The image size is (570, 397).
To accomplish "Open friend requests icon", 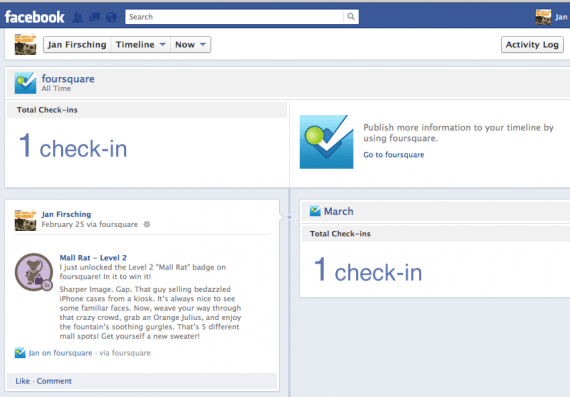I will [77, 17].
